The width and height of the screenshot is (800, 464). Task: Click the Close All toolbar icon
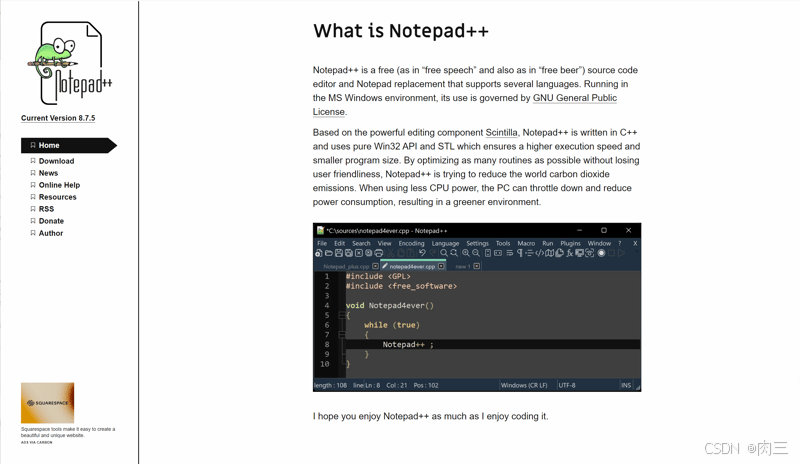368,253
